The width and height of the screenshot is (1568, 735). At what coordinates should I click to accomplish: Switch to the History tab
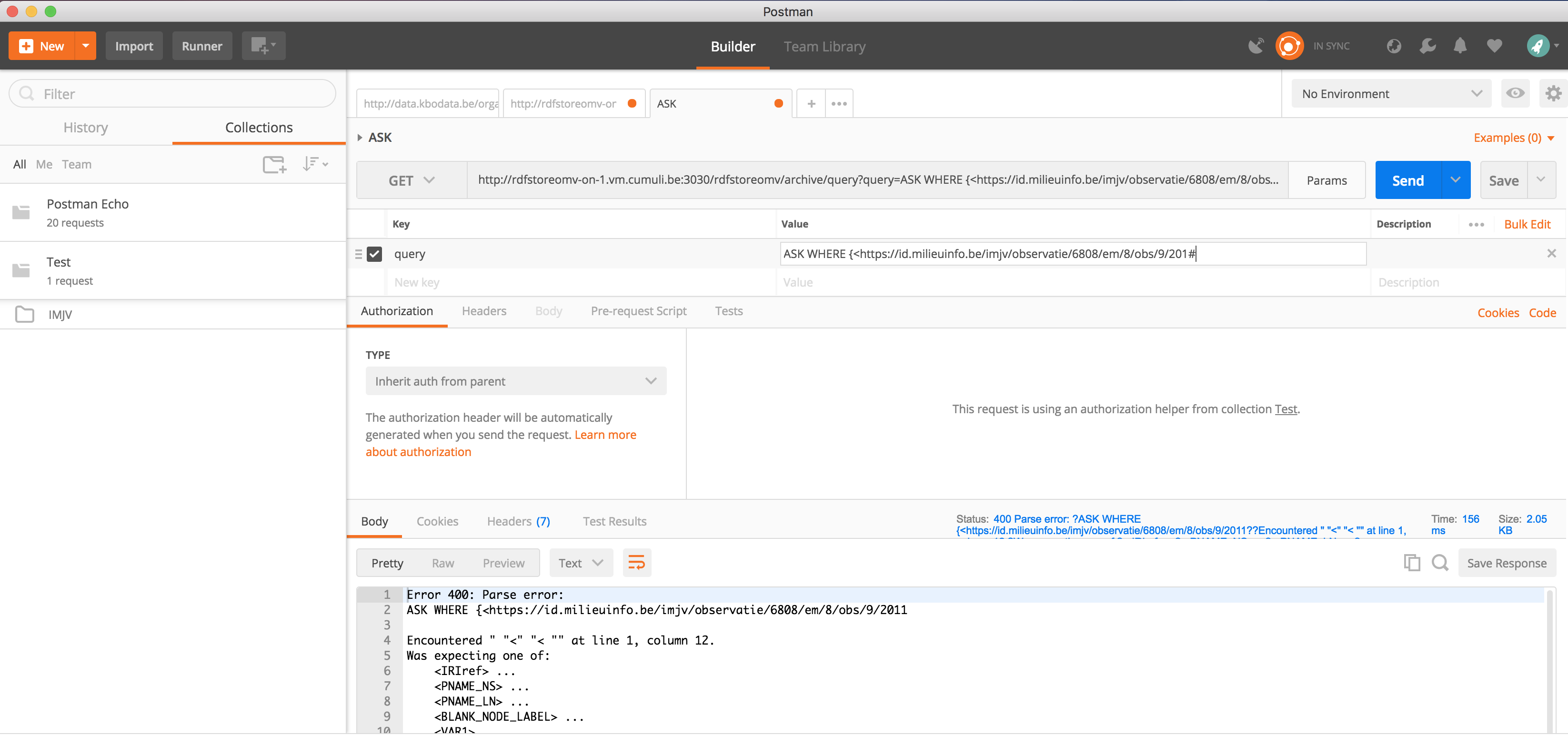click(86, 128)
